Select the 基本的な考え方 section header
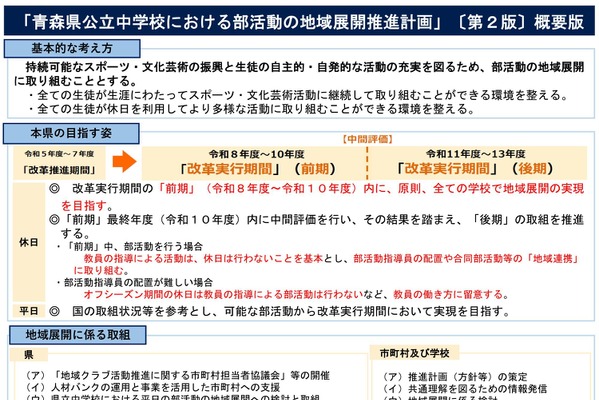 [72, 49]
